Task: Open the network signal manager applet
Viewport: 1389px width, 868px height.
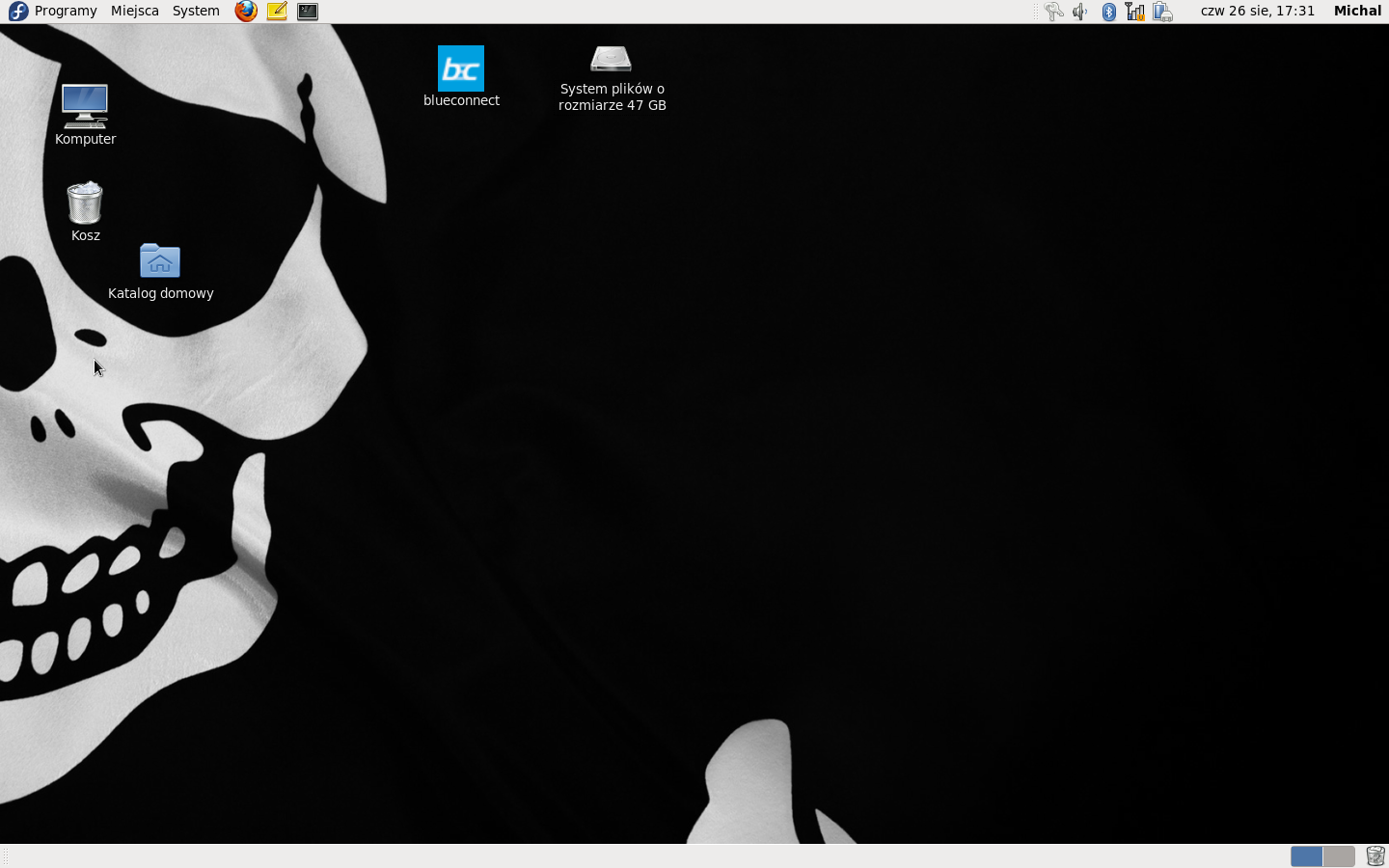Action: (1135, 12)
